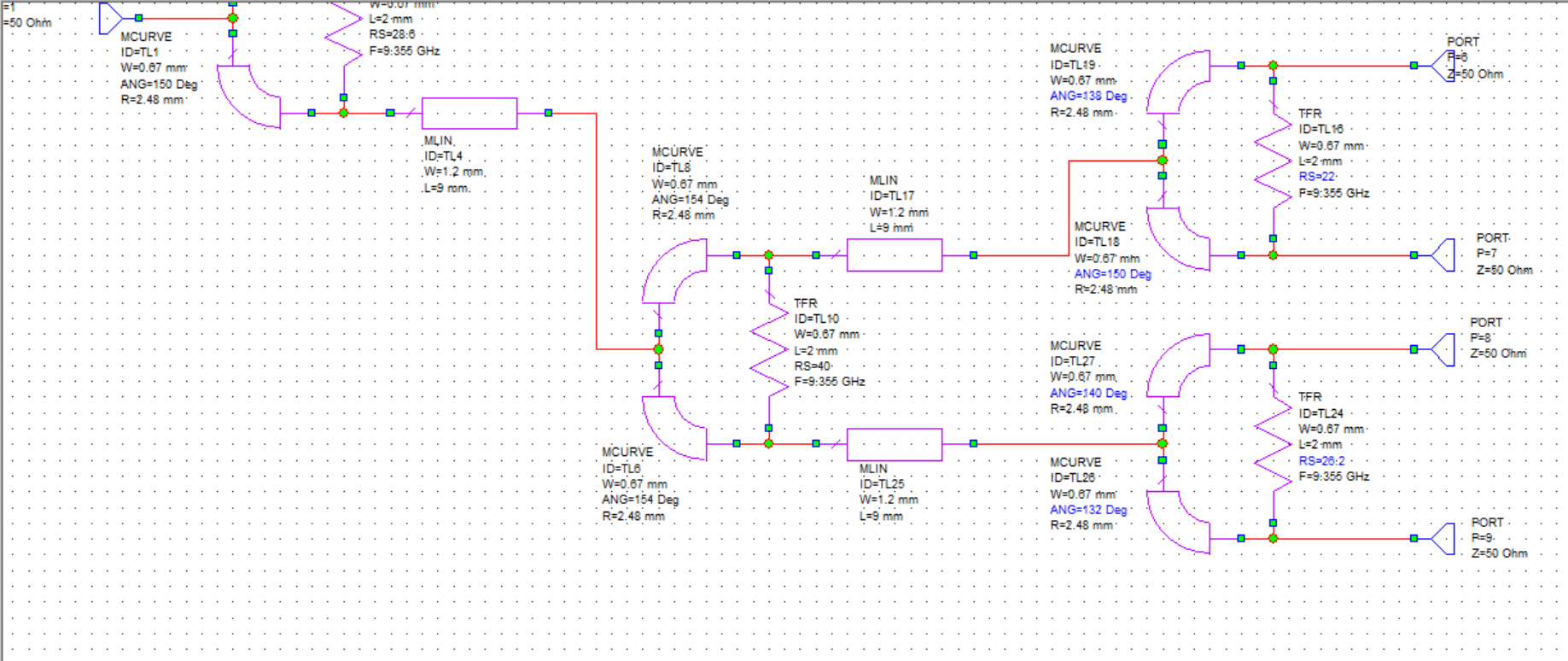1568x661 pixels.
Task: Click the ID=TL1 label text
Action: (139, 52)
